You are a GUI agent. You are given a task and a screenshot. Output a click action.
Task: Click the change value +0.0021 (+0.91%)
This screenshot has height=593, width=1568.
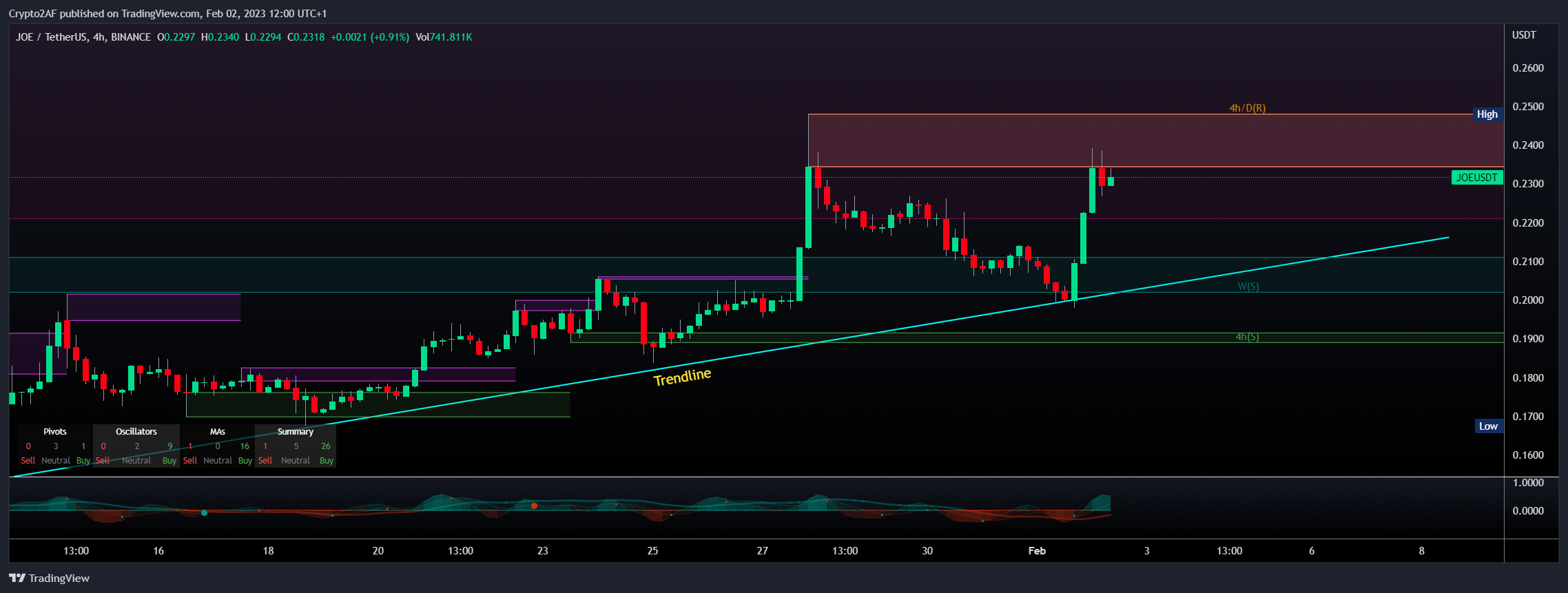[x=370, y=37]
